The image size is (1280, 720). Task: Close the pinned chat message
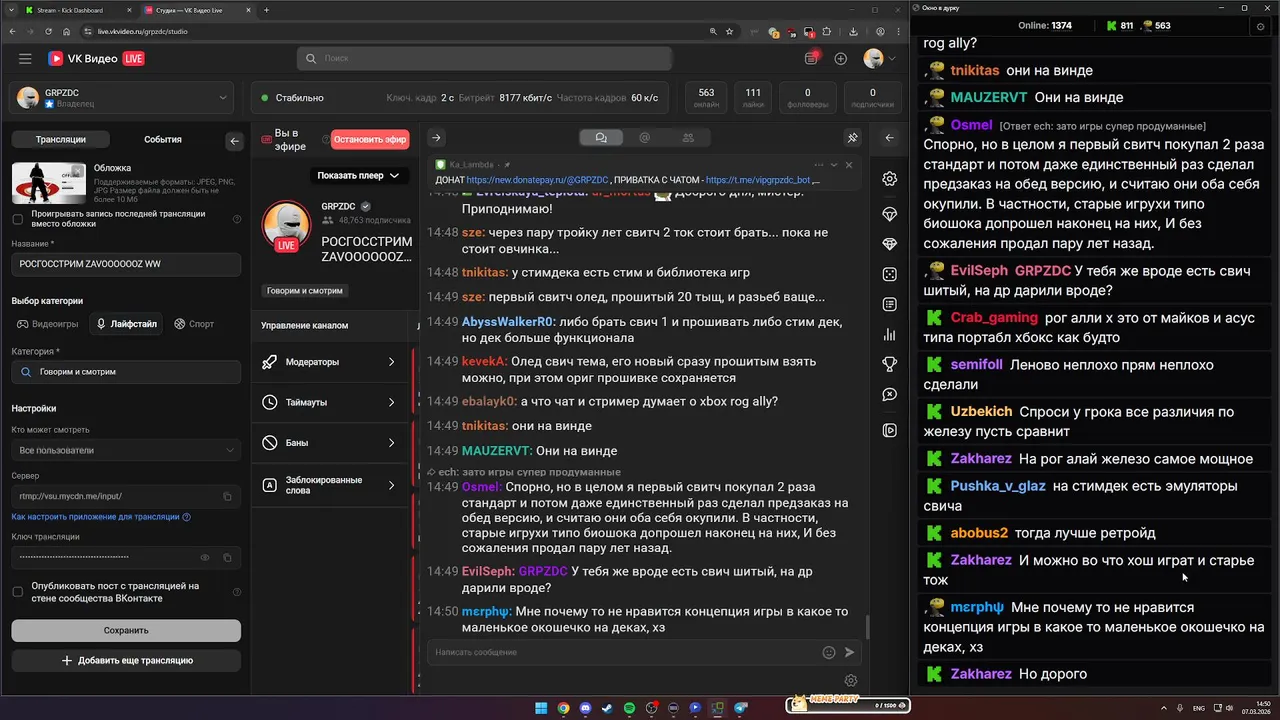coord(849,165)
